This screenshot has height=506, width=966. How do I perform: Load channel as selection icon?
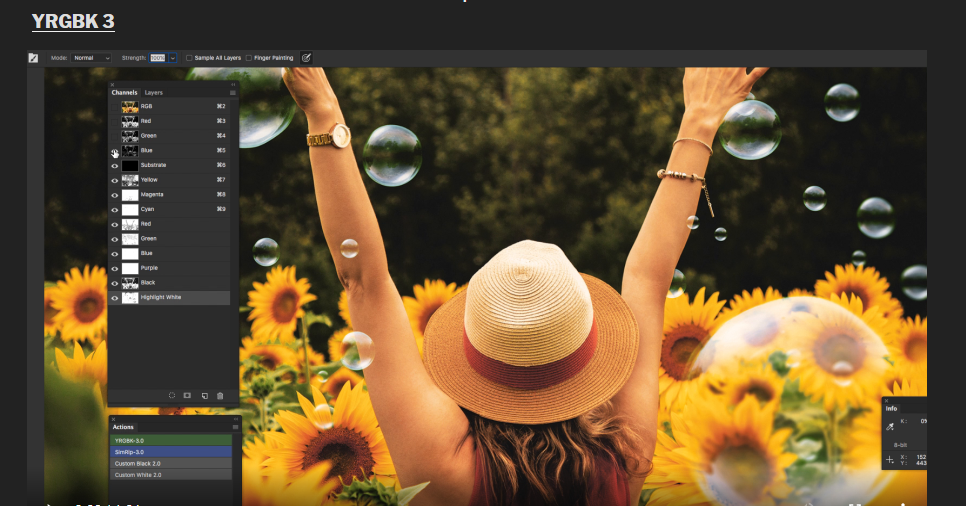click(172, 395)
